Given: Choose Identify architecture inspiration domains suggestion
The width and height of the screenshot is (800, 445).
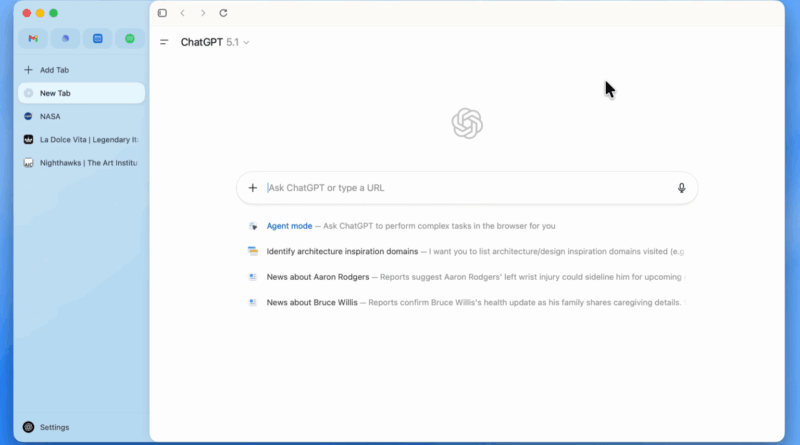Looking at the screenshot, I should (x=467, y=252).
